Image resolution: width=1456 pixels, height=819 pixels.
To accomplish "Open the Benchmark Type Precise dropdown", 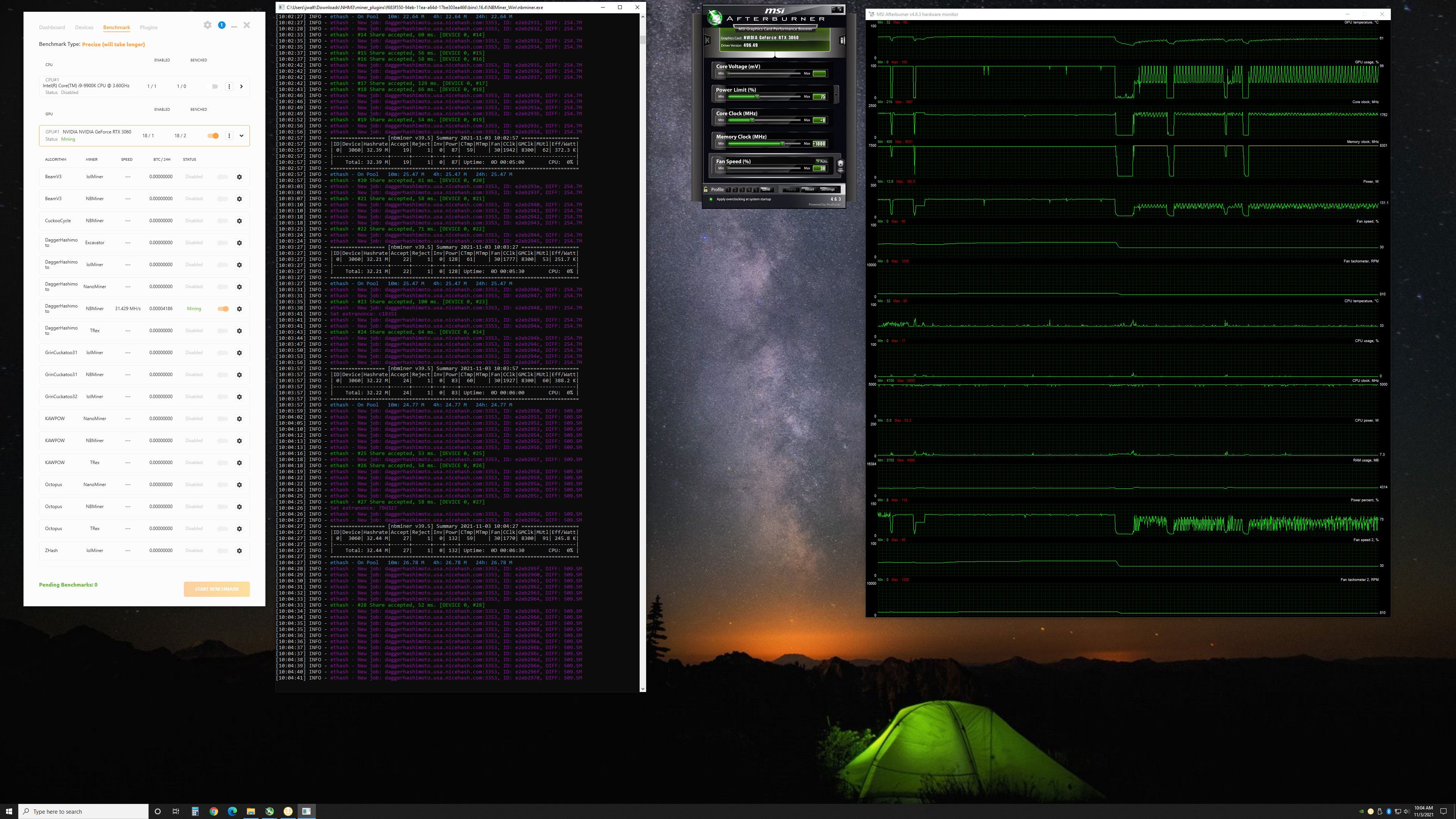I will 114,44.
